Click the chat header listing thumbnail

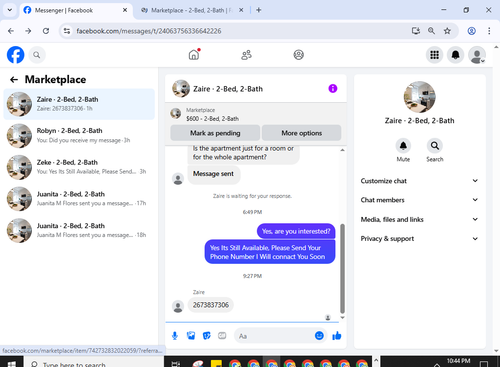(181, 88)
